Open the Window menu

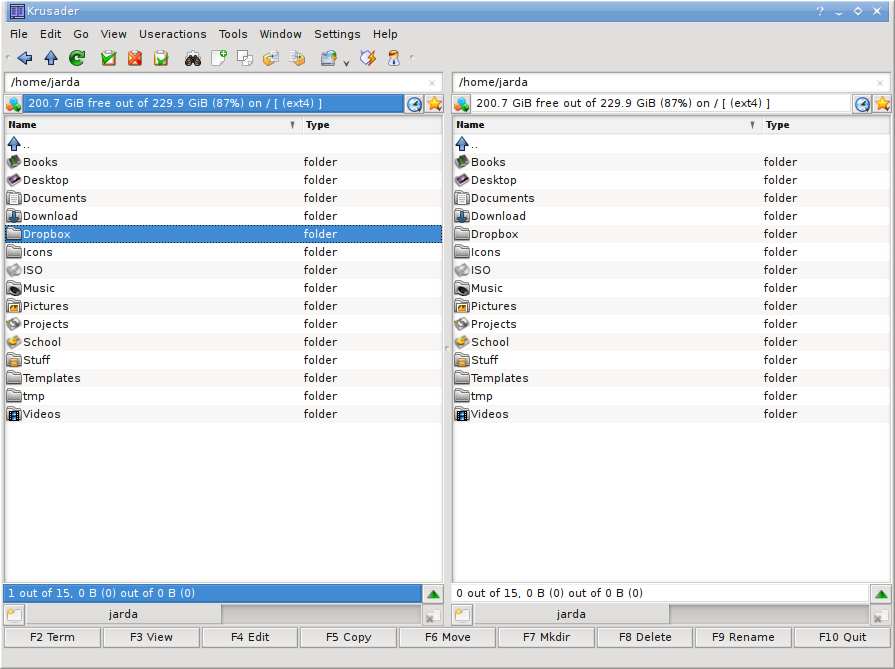click(280, 34)
